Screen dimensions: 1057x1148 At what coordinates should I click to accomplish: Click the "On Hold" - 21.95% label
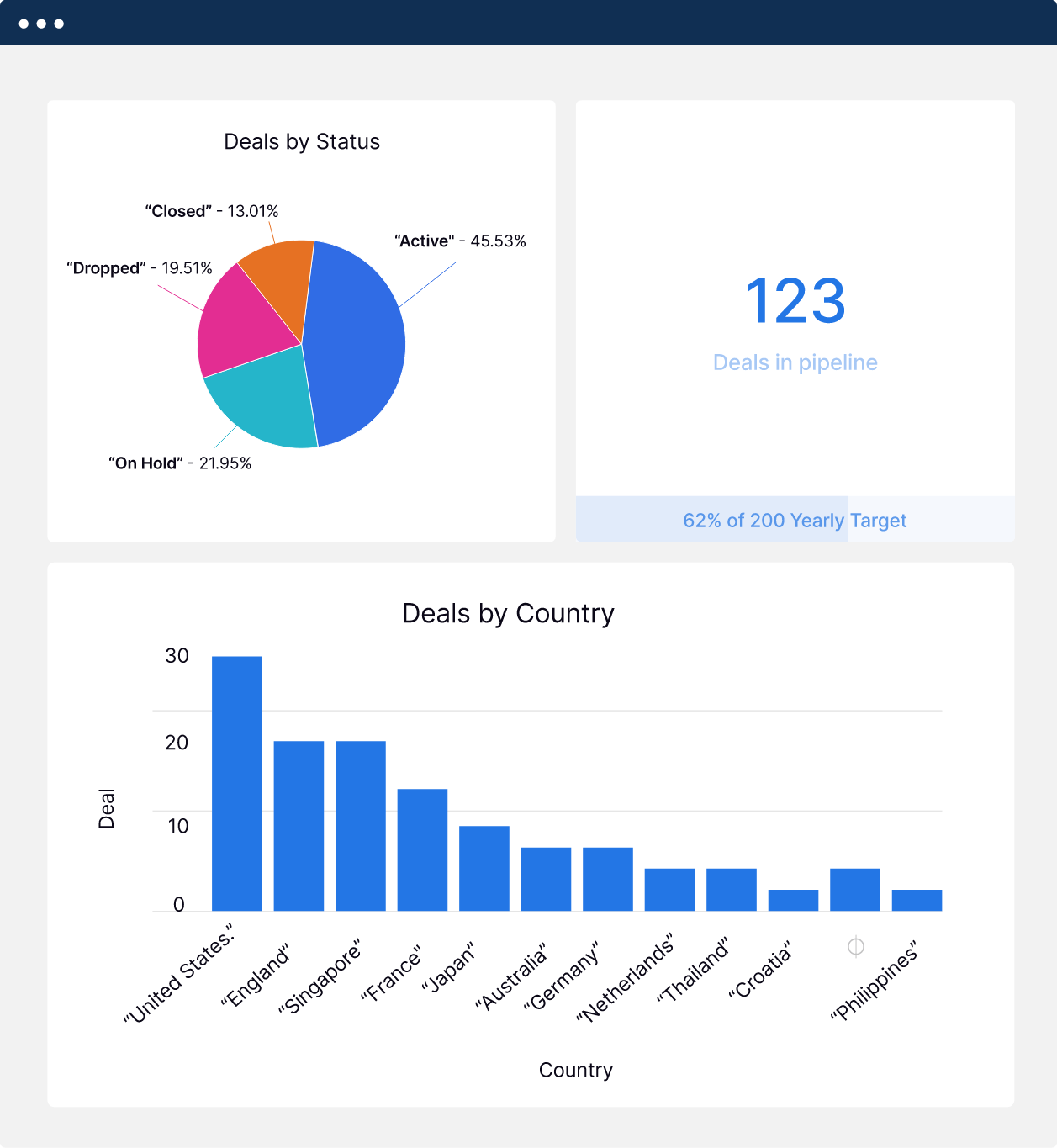click(x=180, y=463)
